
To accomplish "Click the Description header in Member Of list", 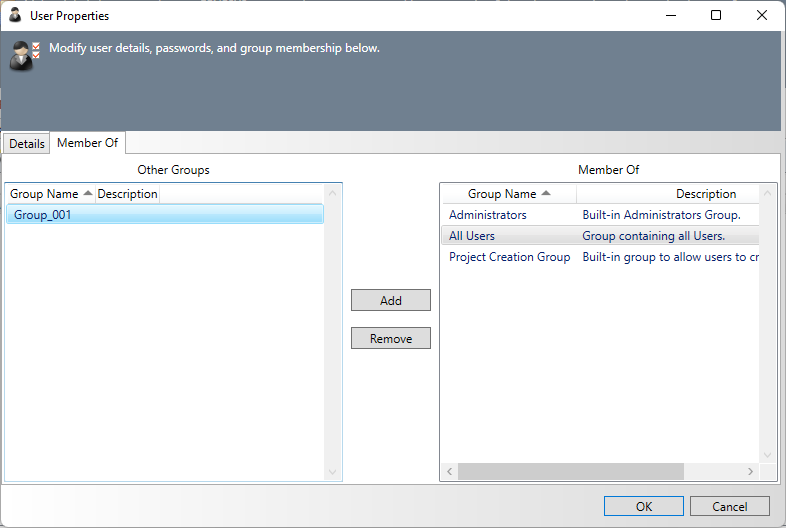I will point(705,194).
